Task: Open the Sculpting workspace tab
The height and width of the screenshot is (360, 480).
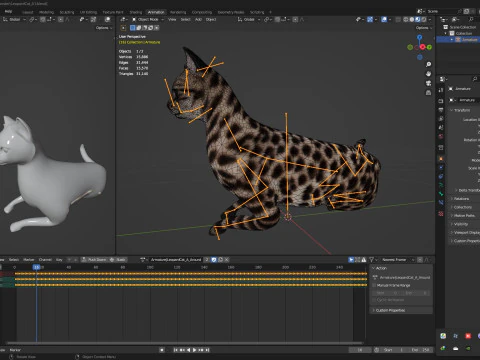Action: pos(67,12)
